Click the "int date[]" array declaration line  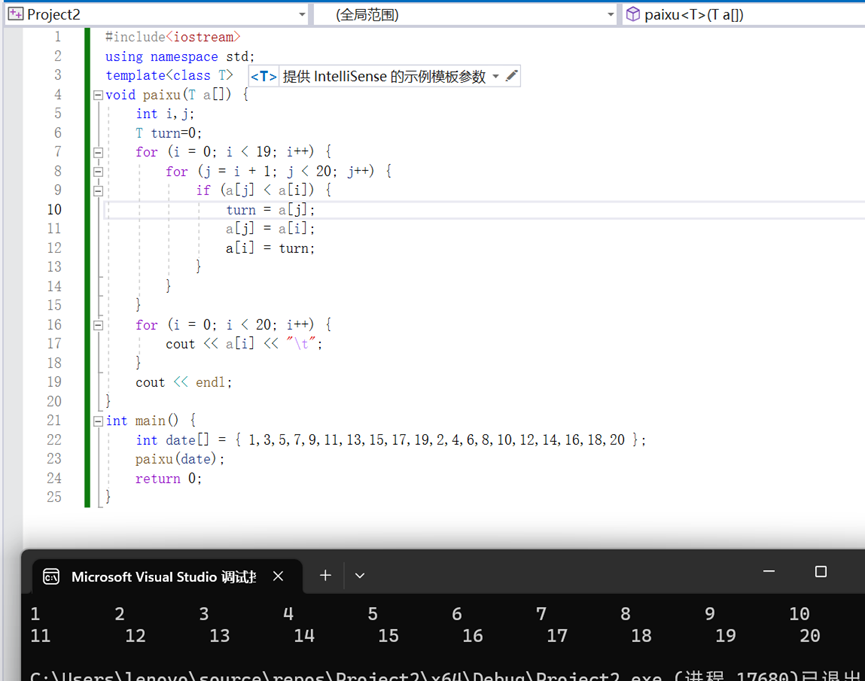coord(391,440)
